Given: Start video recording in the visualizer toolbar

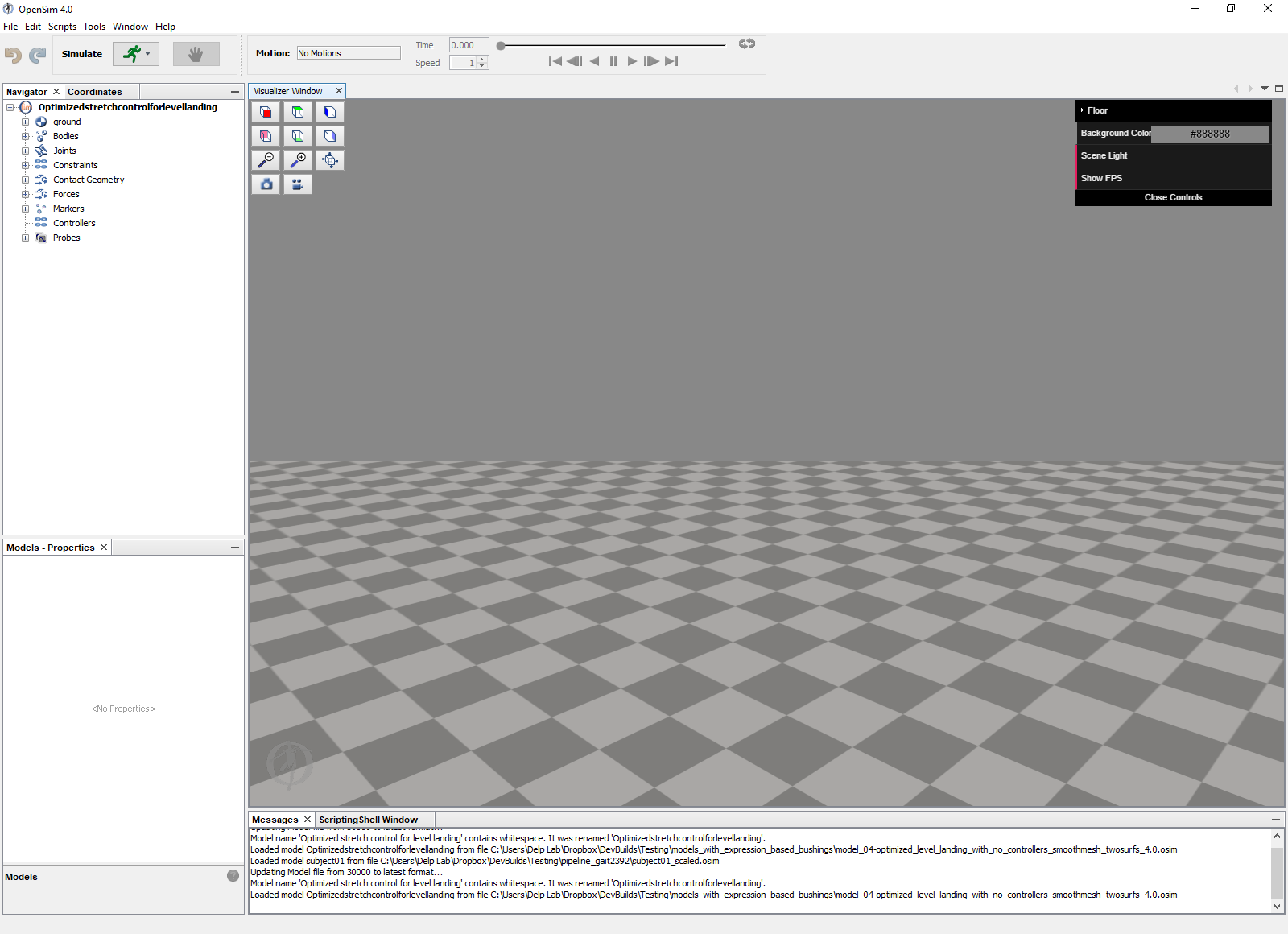Looking at the screenshot, I should coord(298,184).
